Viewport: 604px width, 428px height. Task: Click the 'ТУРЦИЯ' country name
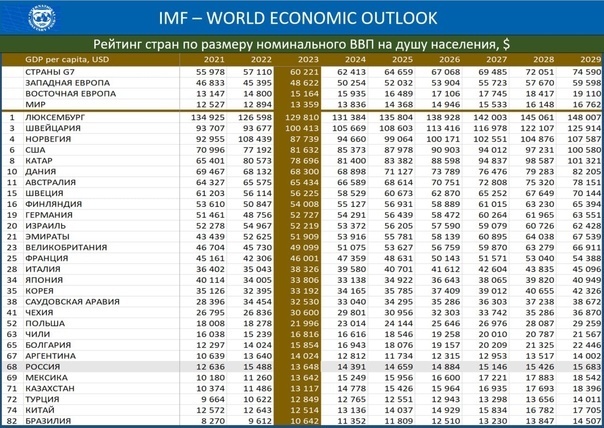[42, 399]
